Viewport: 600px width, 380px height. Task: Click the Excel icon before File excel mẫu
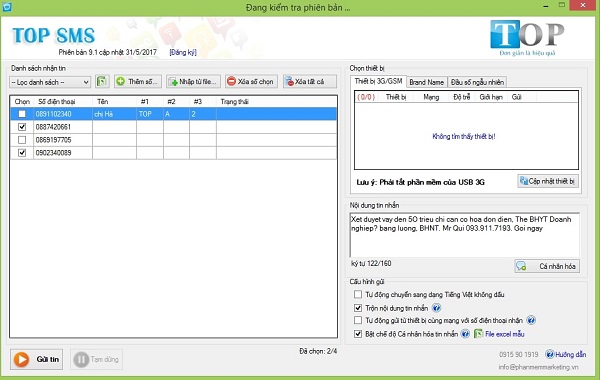pyautogui.click(x=478, y=334)
